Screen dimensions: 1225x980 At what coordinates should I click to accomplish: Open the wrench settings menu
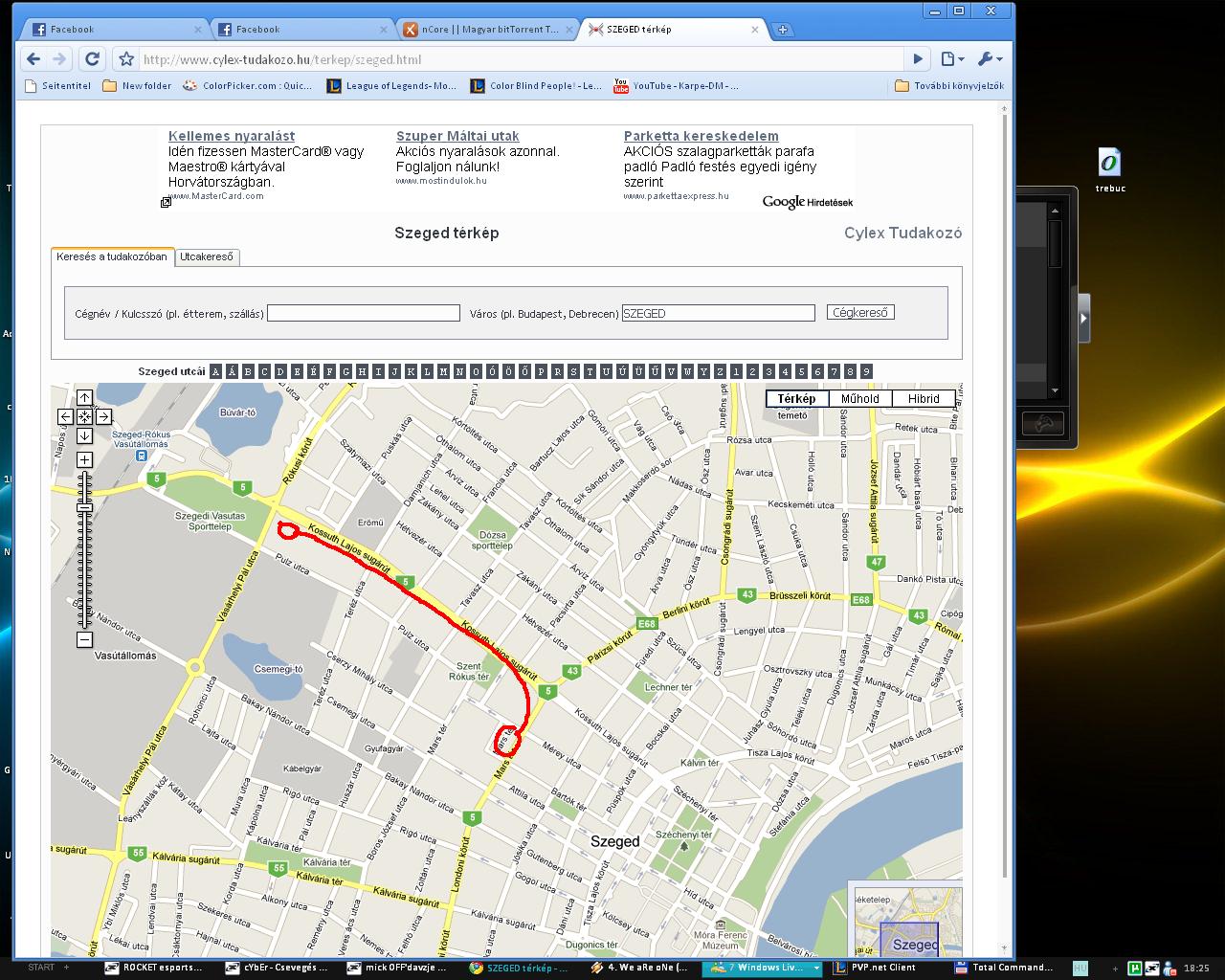point(989,59)
